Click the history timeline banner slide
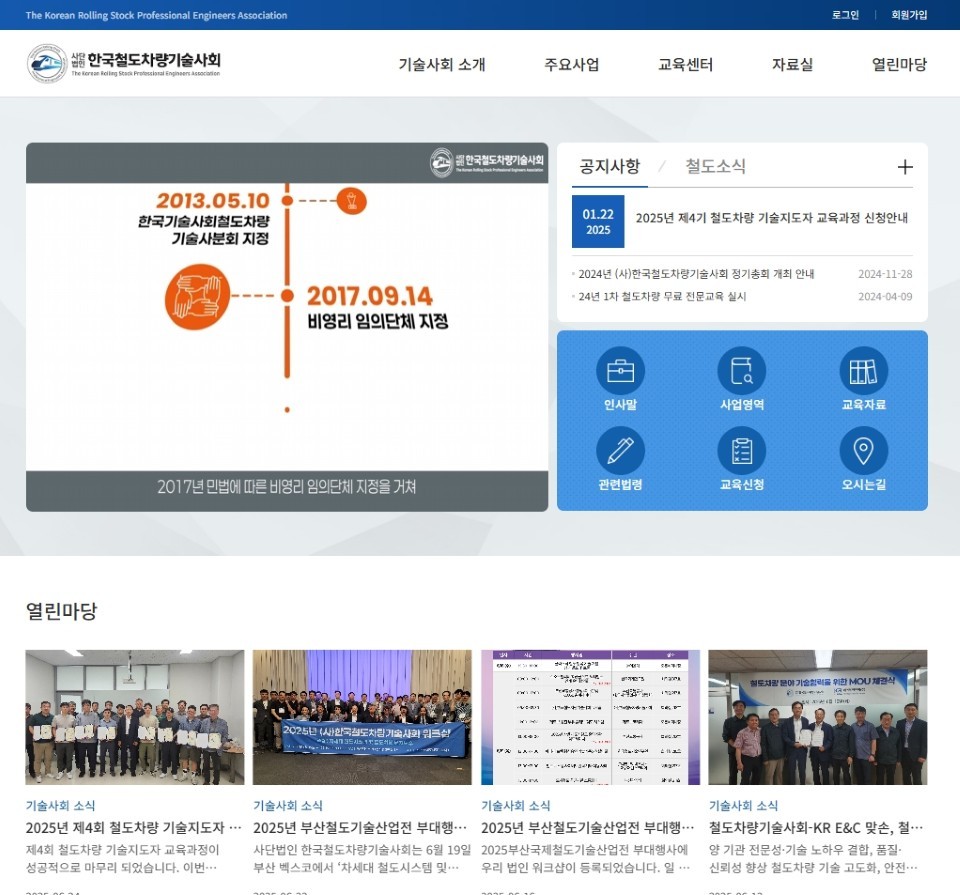The height and width of the screenshot is (895, 960). click(287, 327)
